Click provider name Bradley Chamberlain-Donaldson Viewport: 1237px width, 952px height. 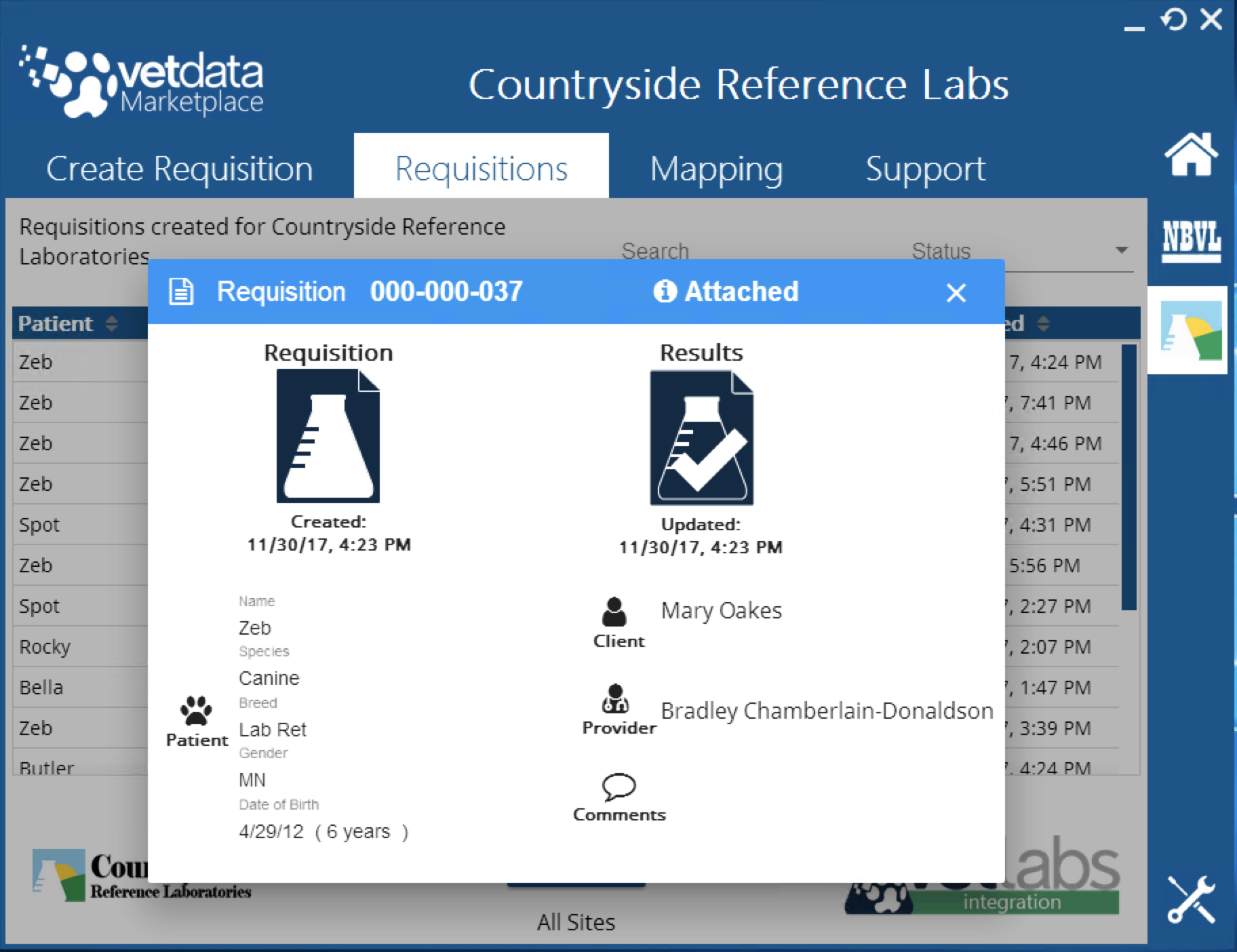tap(827, 711)
